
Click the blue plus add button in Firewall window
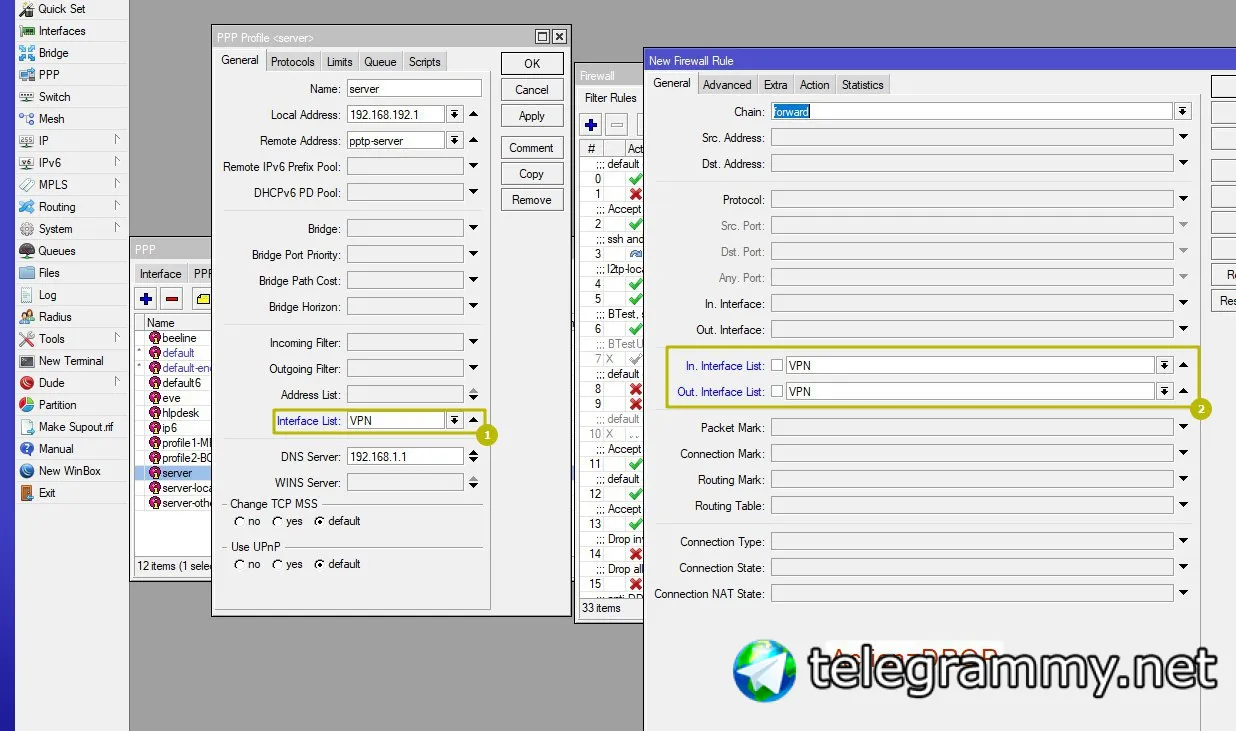[591, 125]
